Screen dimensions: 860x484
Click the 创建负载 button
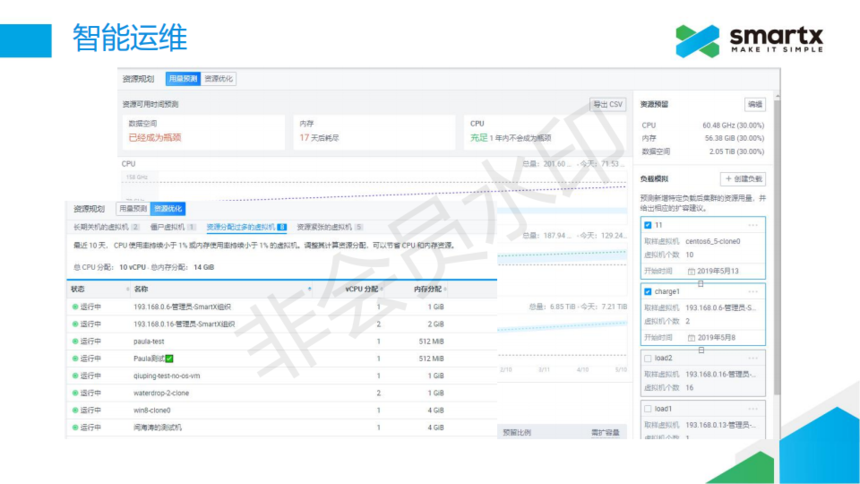click(x=743, y=179)
